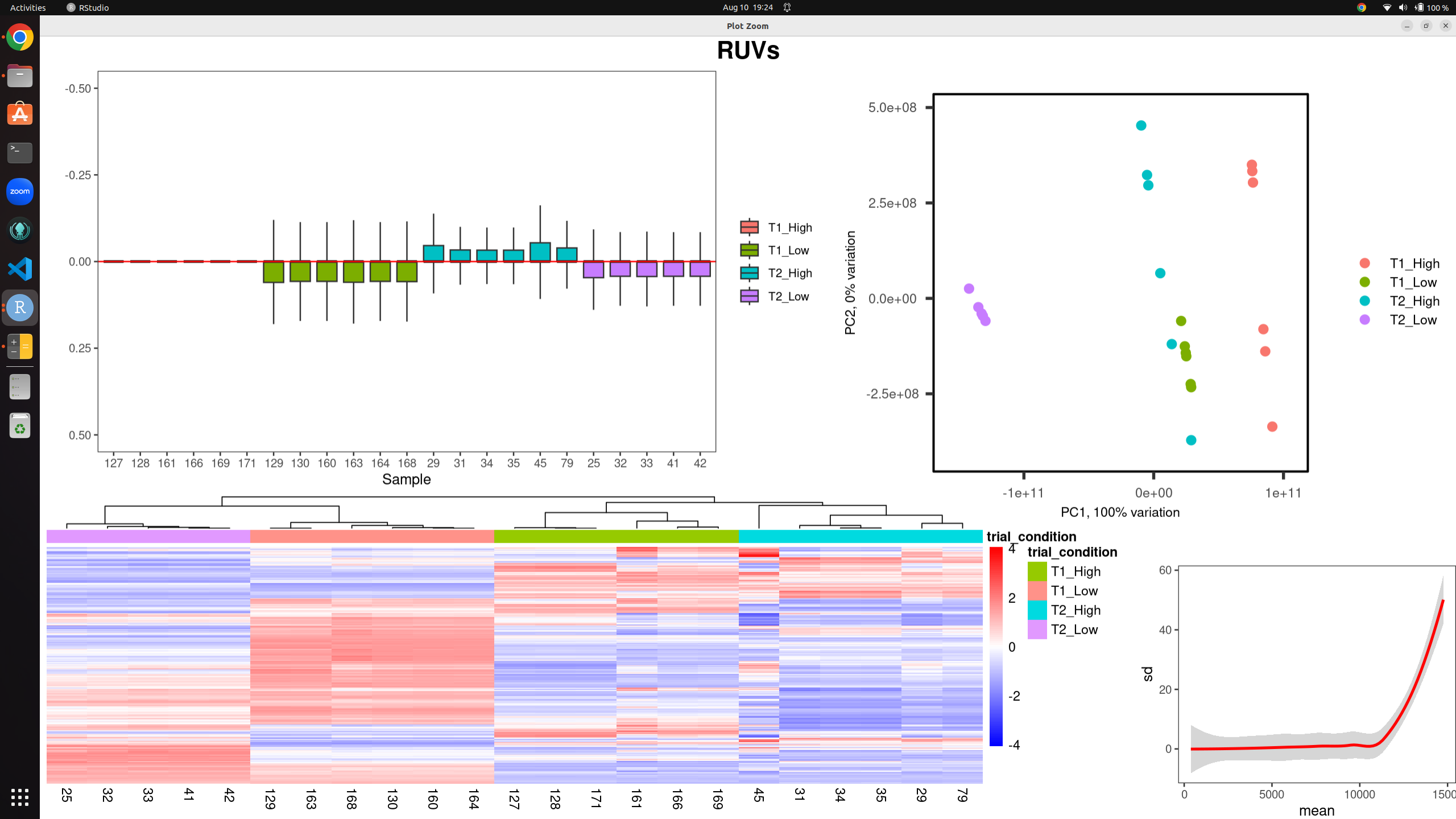Click the -1e+11 PCA x-axis tick label
1456x819 pixels.
coord(1023,493)
